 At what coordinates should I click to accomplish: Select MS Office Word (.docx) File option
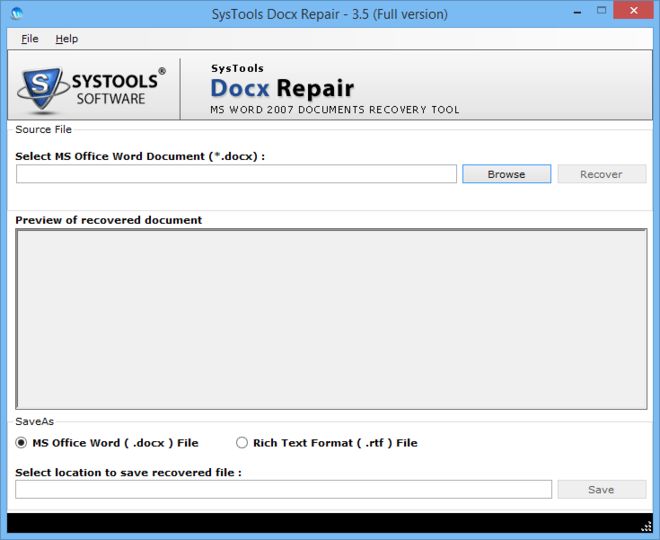tap(107, 443)
